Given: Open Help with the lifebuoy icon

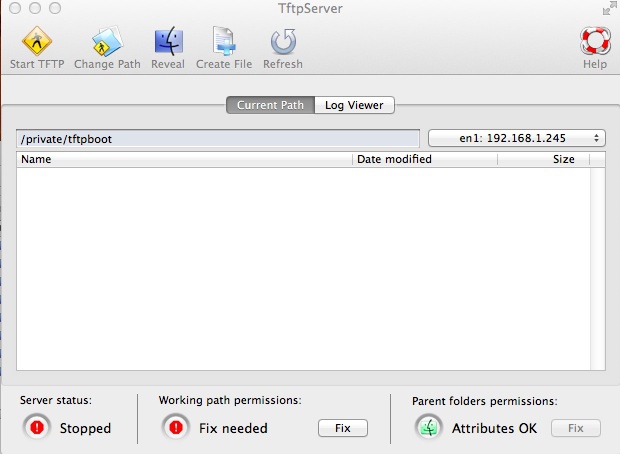Looking at the screenshot, I should (x=595, y=41).
